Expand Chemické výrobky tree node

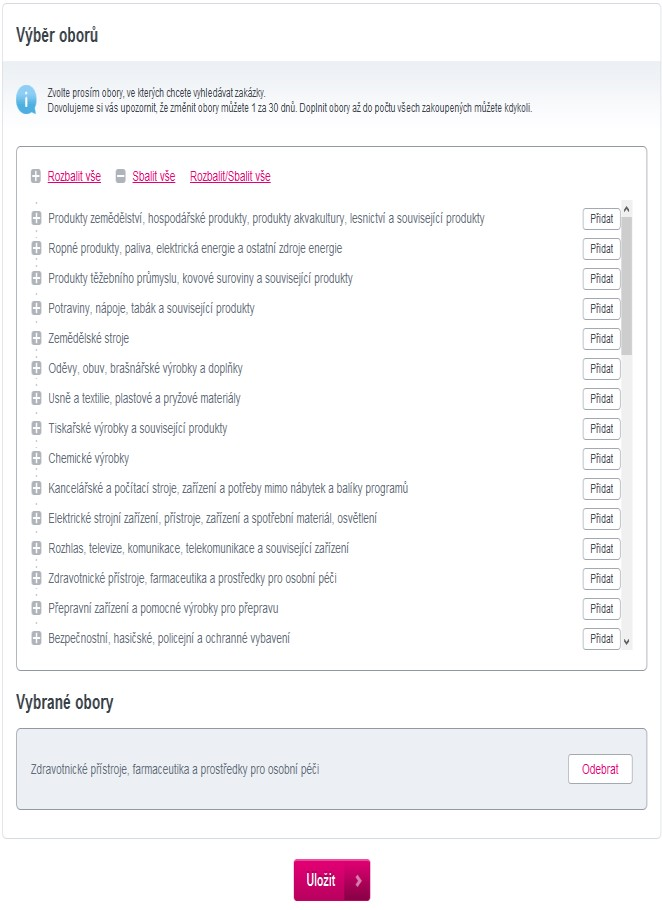36,458
